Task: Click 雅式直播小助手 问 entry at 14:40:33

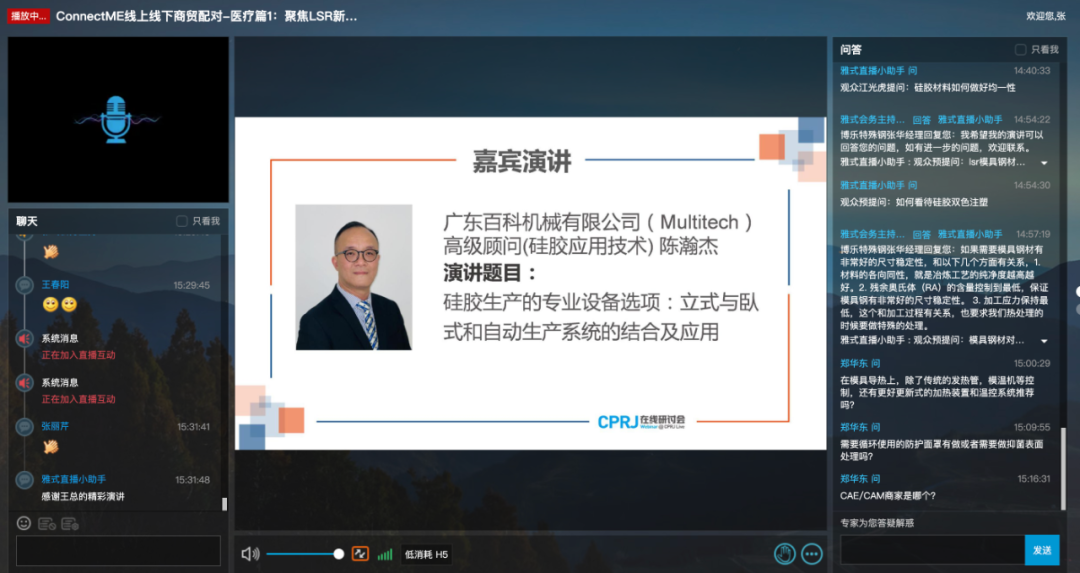Action: click(878, 71)
